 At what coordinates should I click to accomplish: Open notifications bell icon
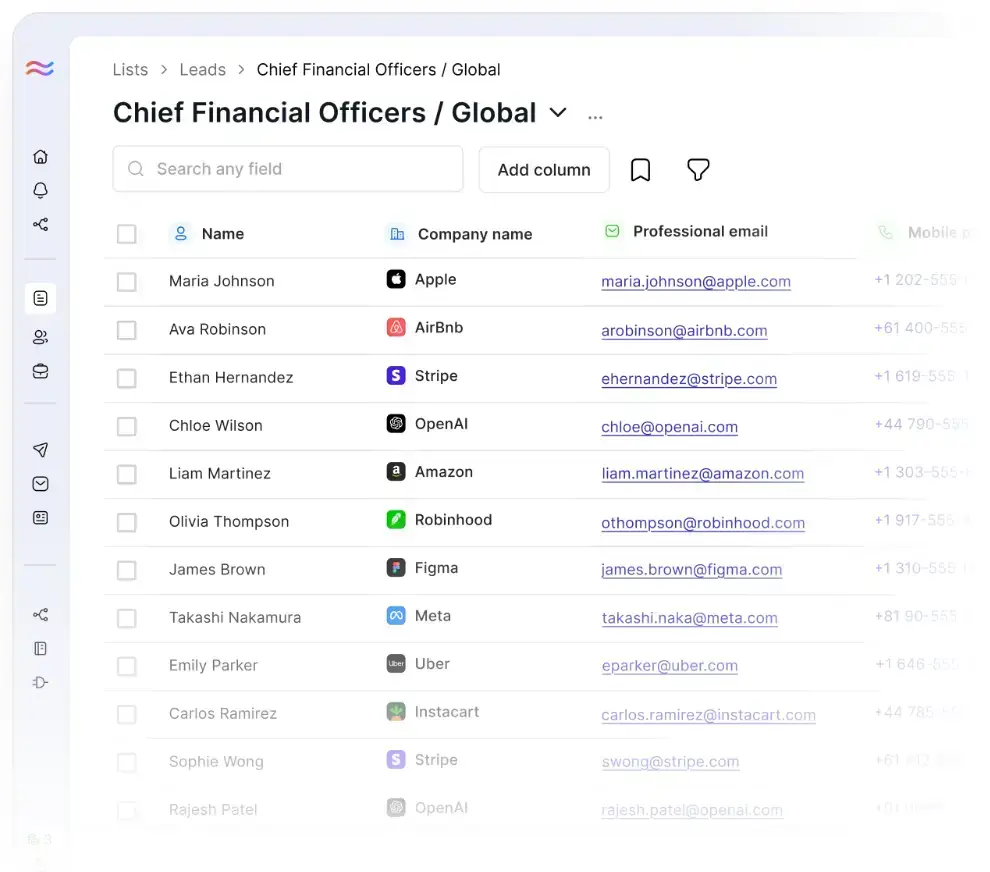pyautogui.click(x=40, y=190)
